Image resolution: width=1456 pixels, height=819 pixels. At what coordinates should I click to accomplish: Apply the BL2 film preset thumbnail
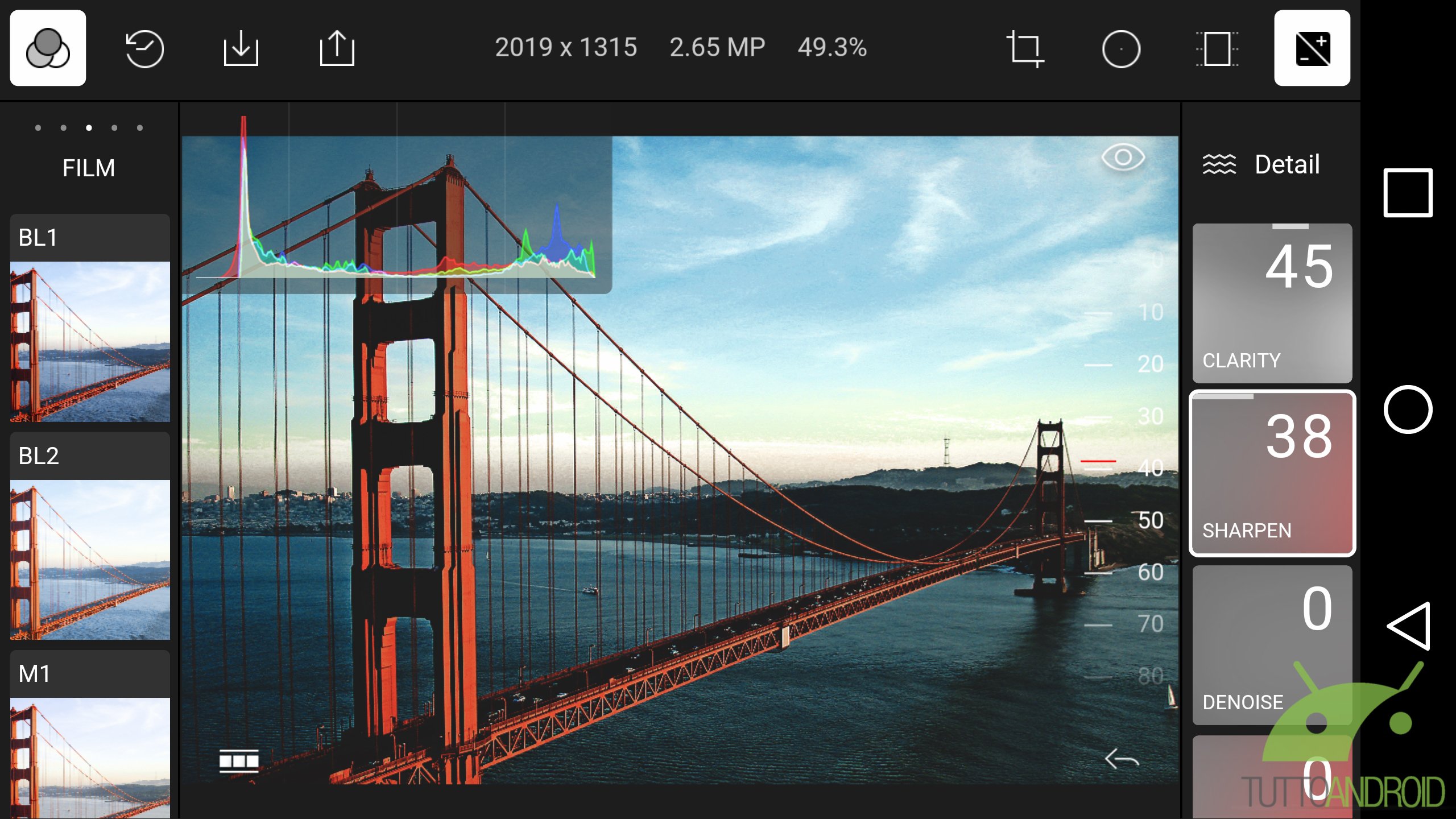pos(90,560)
